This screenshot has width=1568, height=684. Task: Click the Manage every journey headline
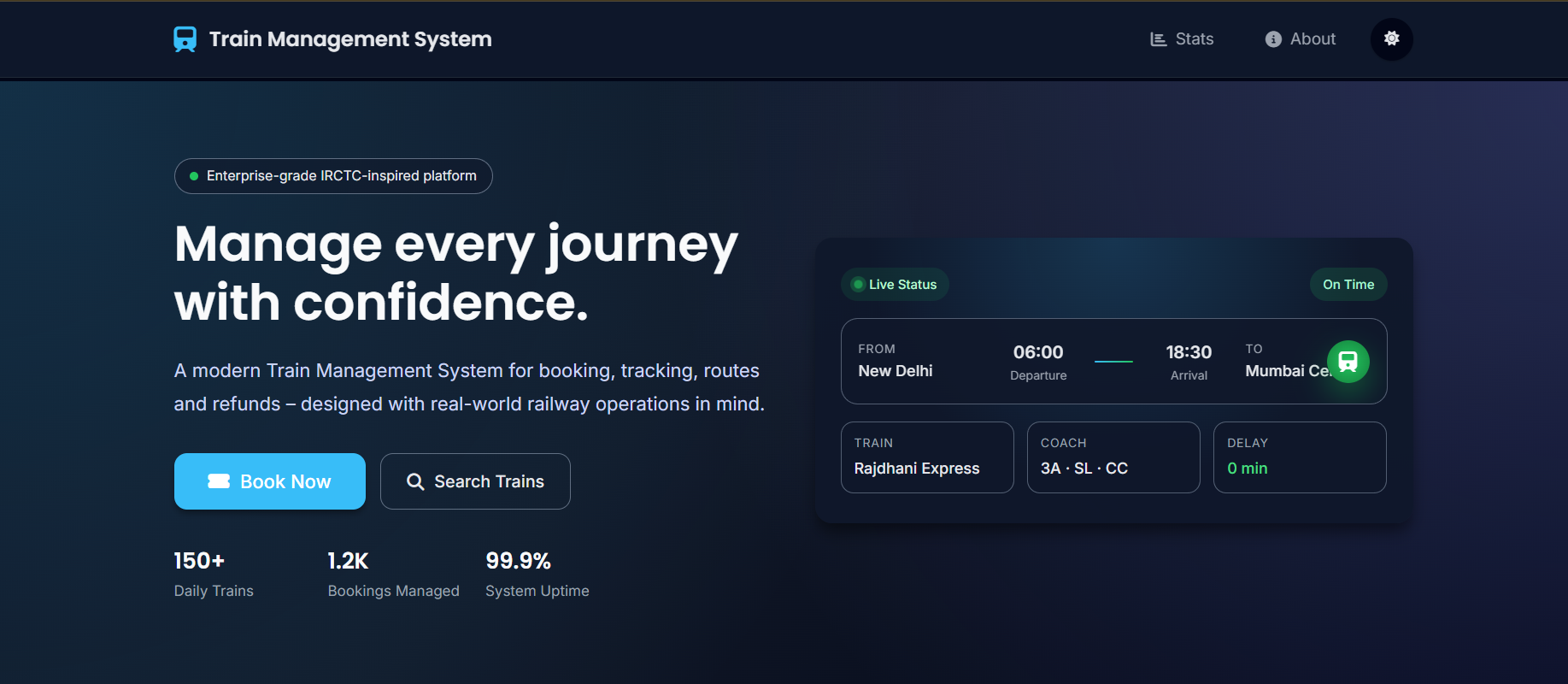coord(456,273)
